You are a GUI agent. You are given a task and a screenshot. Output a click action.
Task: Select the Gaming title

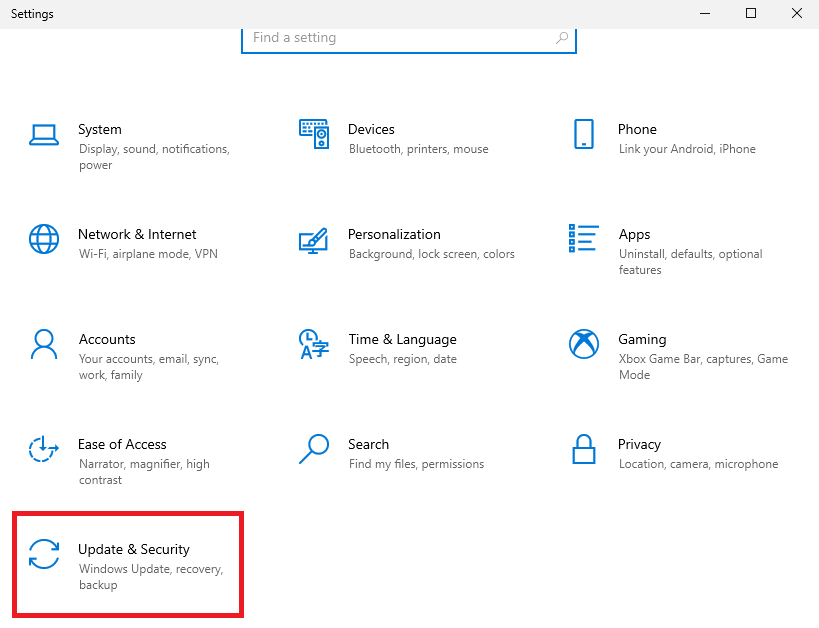(x=642, y=340)
